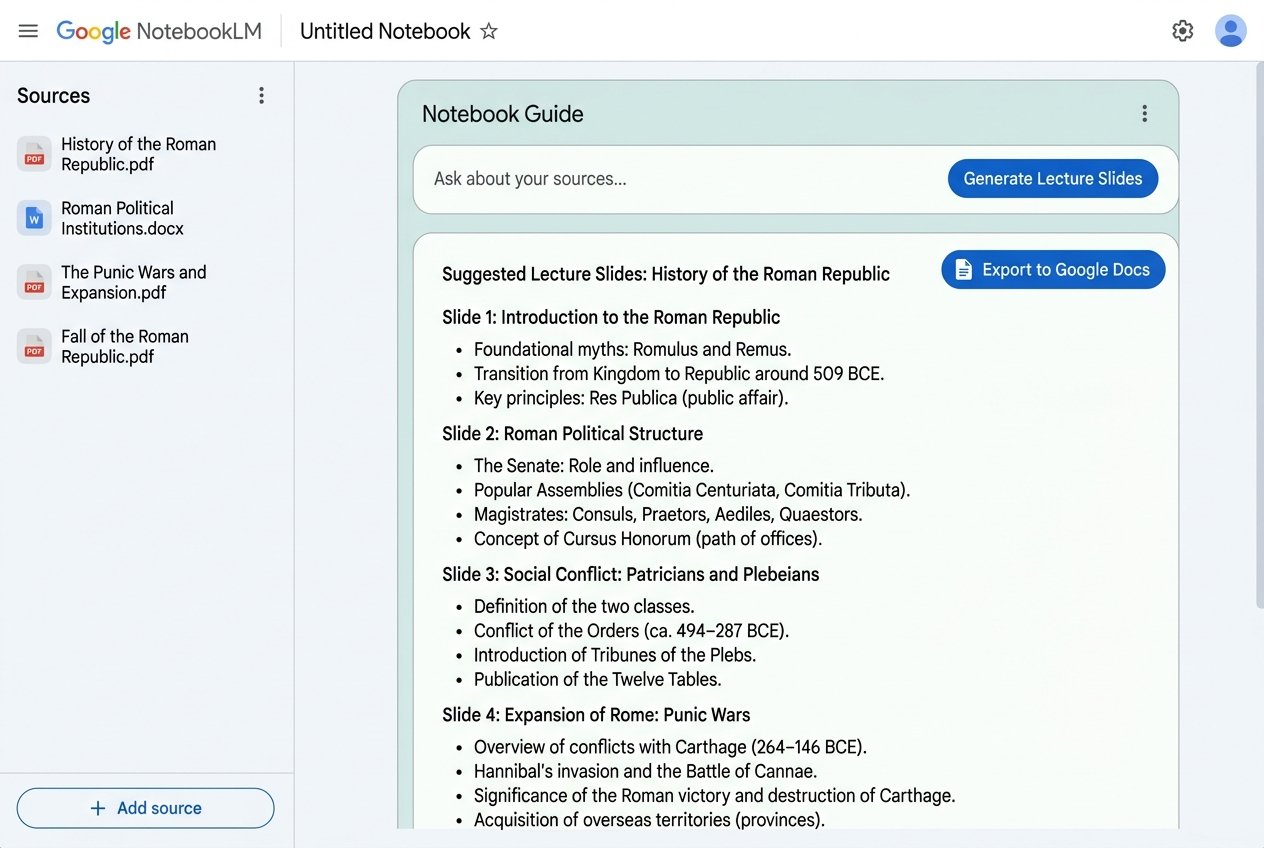This screenshot has height=848, width=1264.
Task: Click the plus icon in Add source
Action: tap(97, 808)
